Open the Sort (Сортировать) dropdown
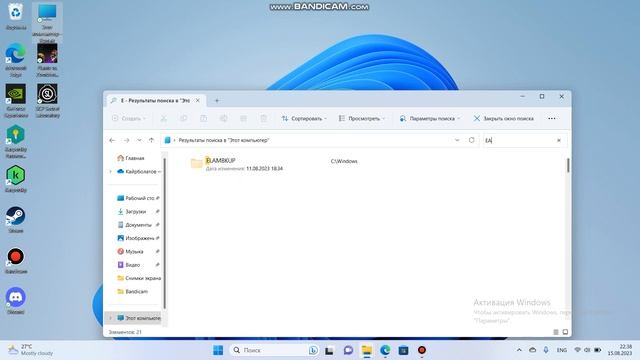640x360 pixels. click(304, 118)
